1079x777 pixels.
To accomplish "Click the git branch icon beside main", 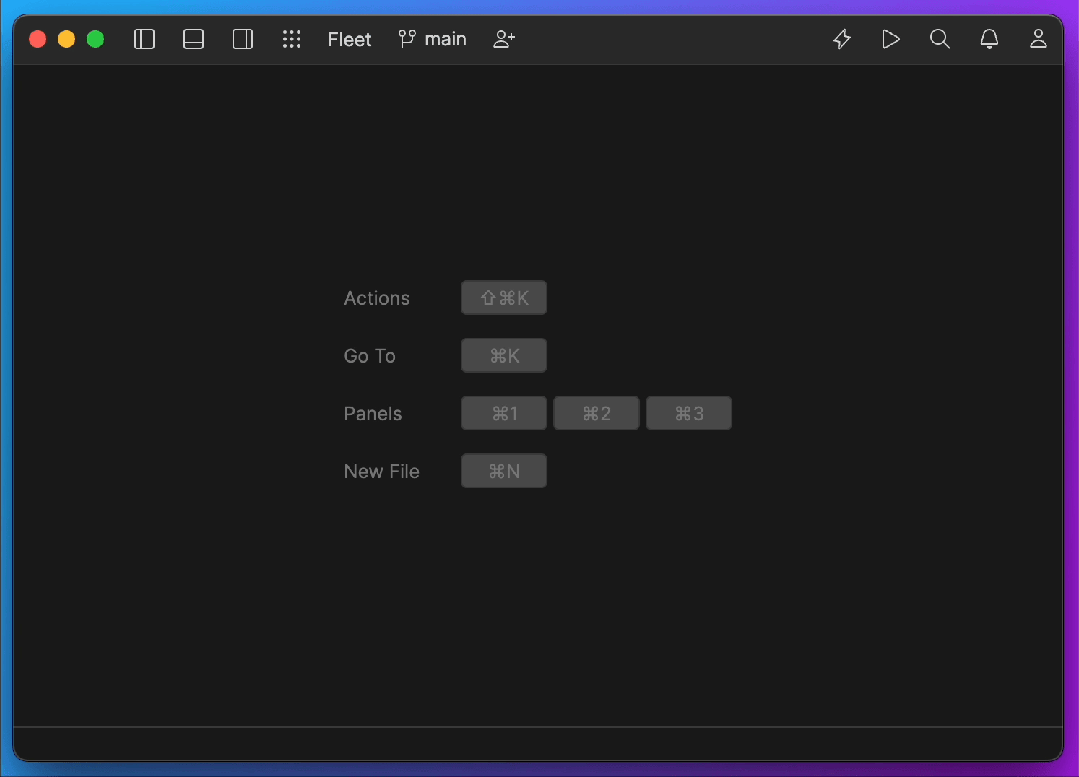I will (407, 39).
